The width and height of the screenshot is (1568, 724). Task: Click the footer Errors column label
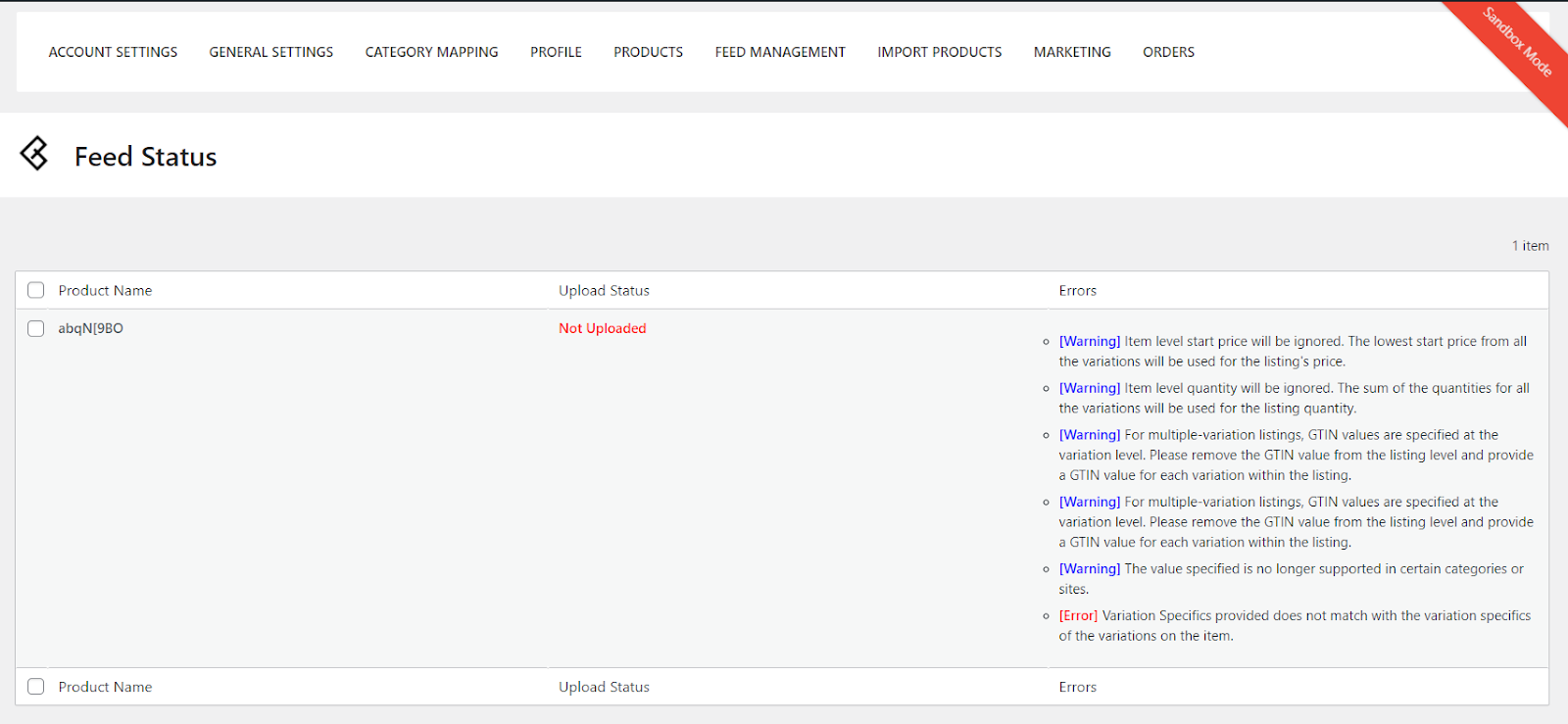point(1077,687)
